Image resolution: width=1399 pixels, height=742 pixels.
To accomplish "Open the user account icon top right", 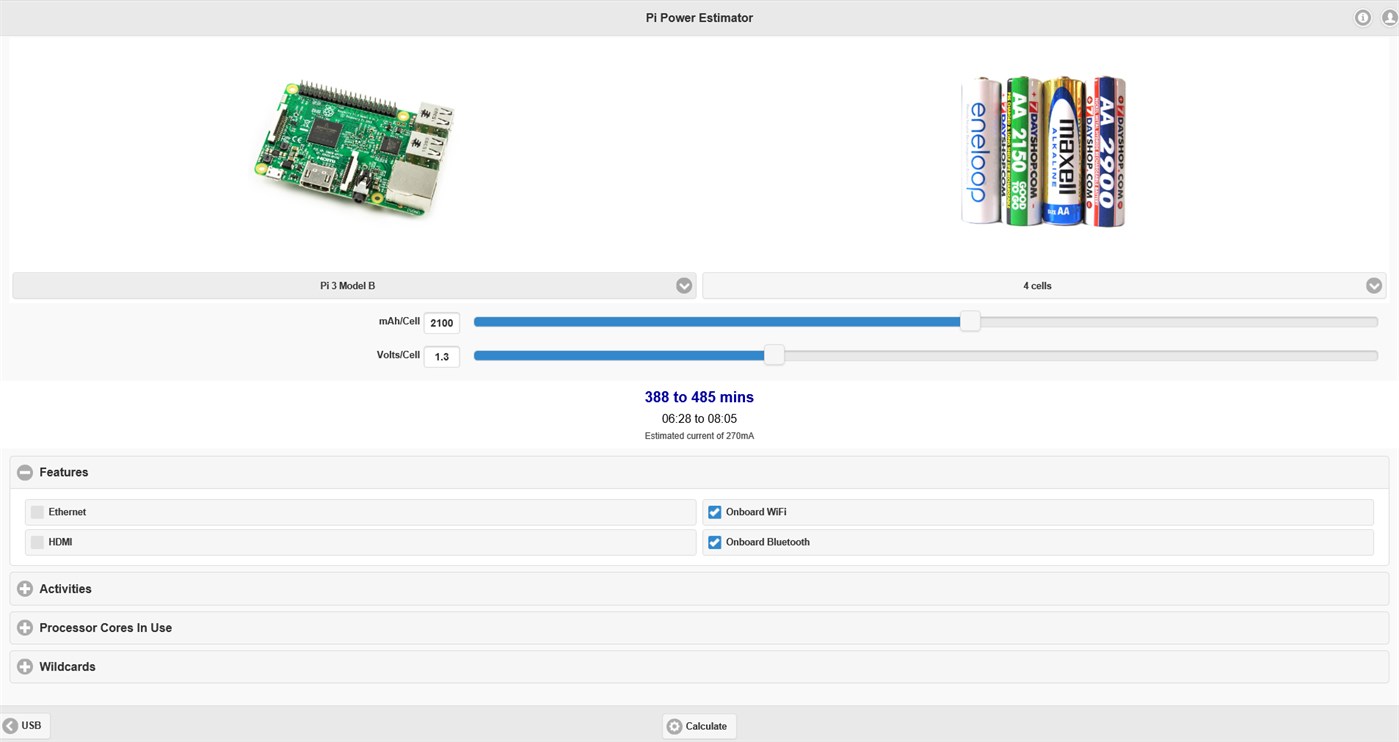I will click(1388, 17).
